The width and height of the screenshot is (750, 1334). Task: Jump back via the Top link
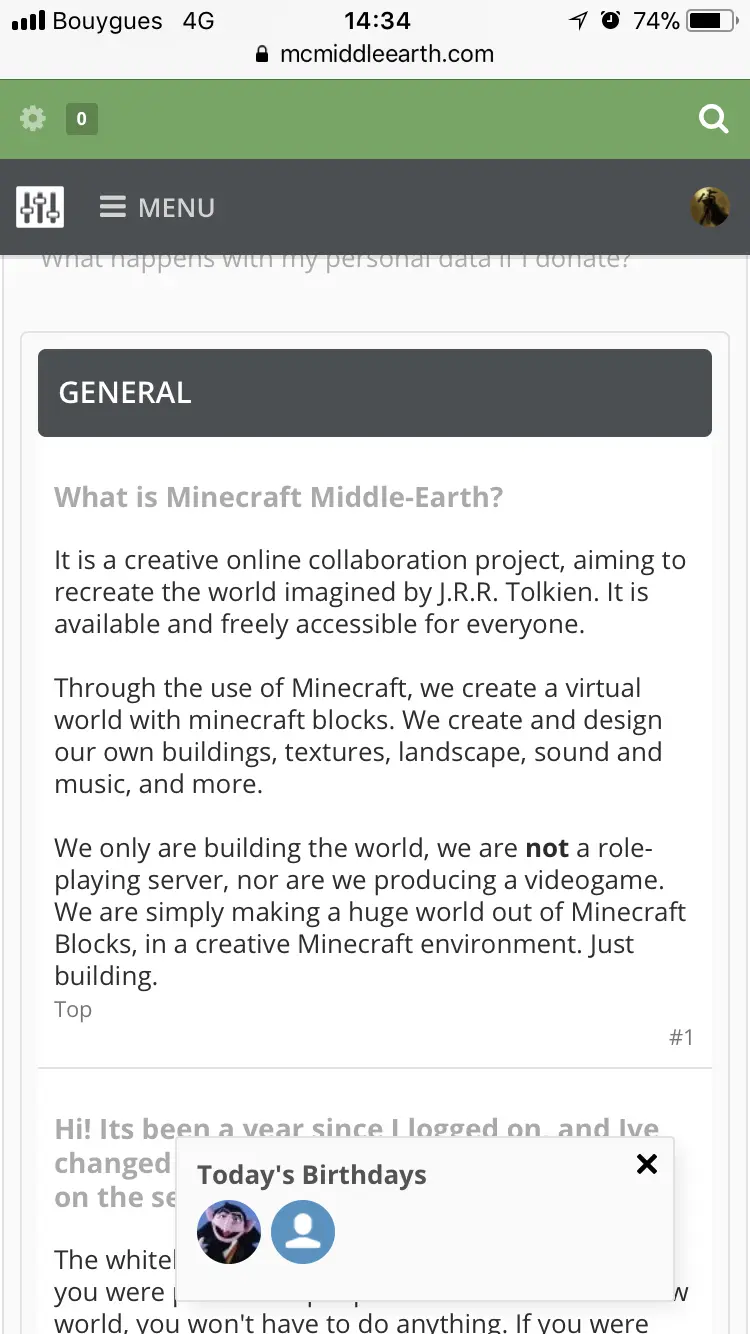(x=73, y=1009)
